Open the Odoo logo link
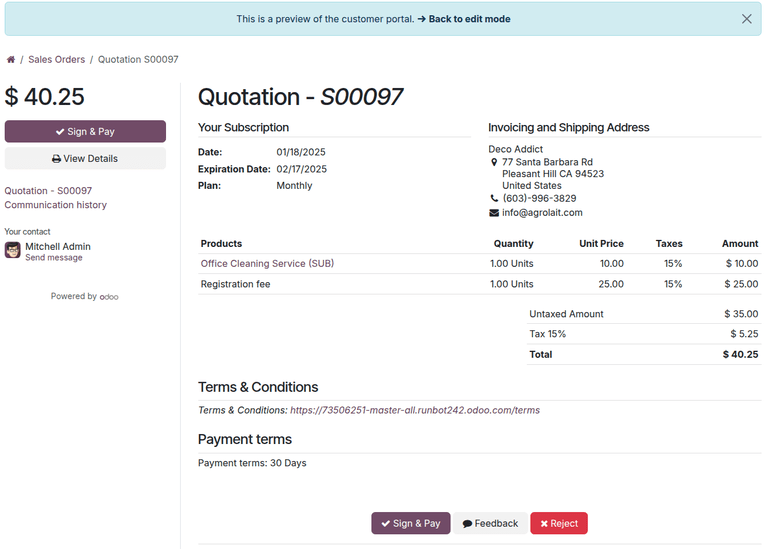 click(109, 297)
